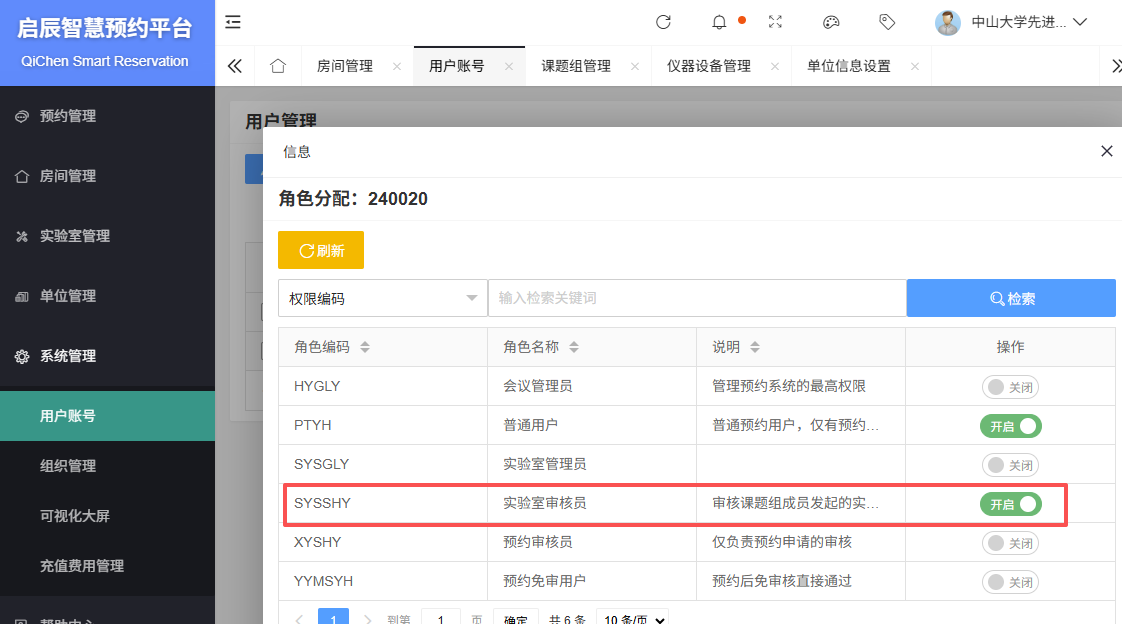Screen dimensions: 1122x624
Task: Enable the 会议管理员 role toggle
Action: 1010,387
